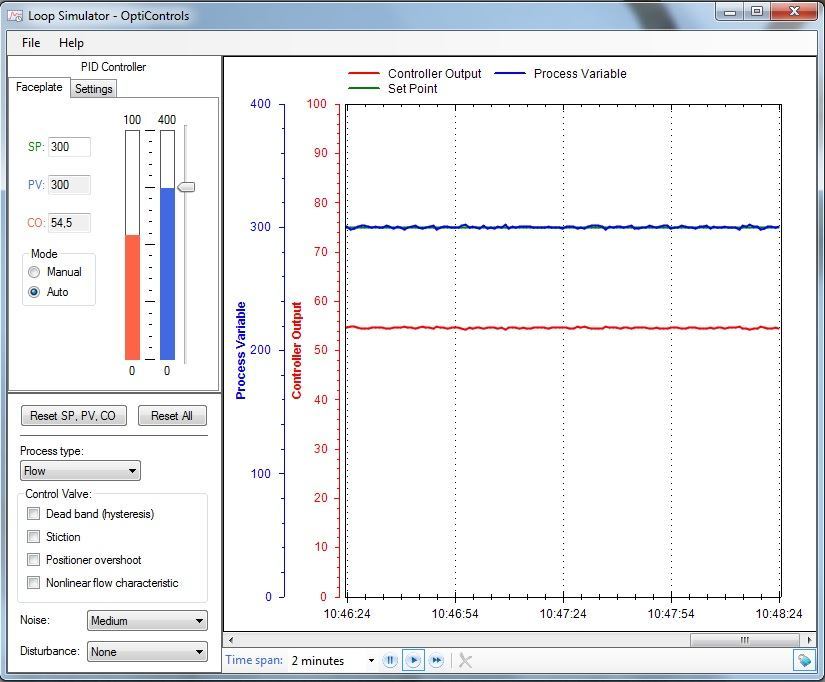
Task: Click the Controller Output legend entry
Action: (415, 74)
